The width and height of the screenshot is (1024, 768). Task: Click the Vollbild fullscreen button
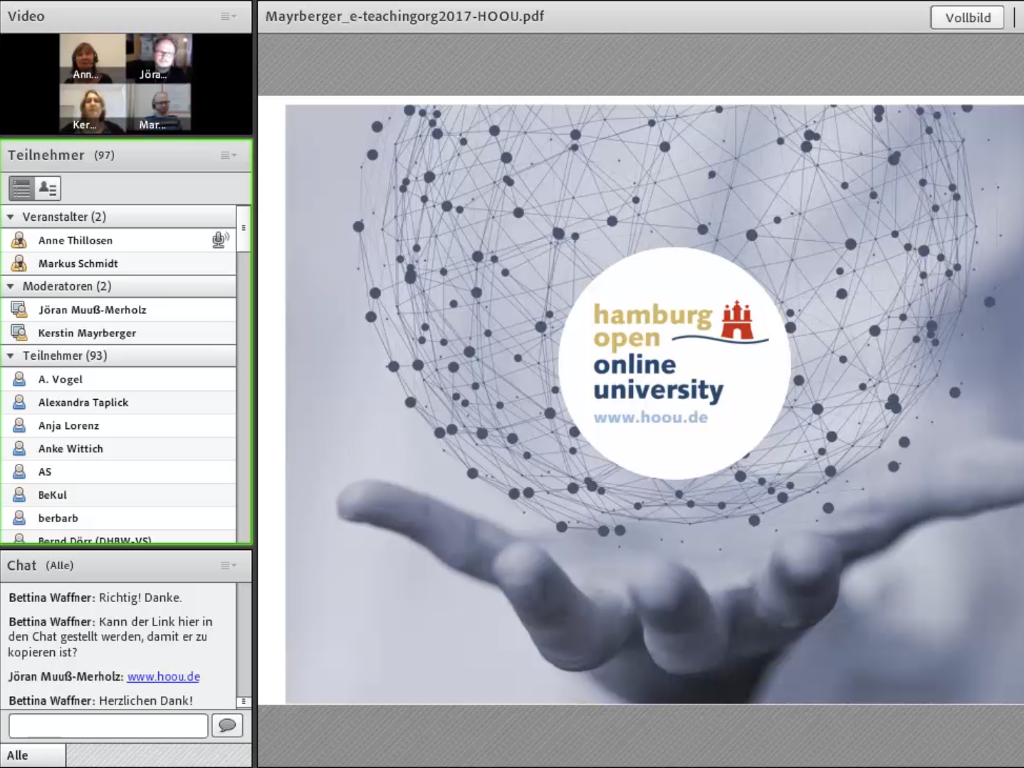point(967,18)
